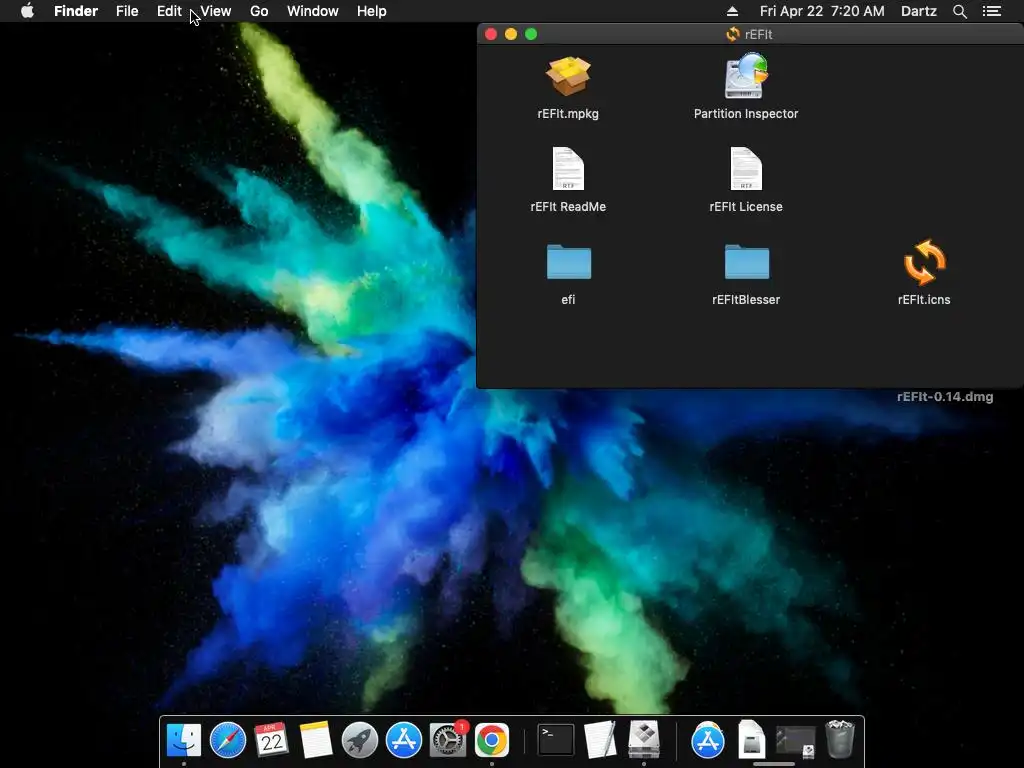
Task: Open Terminal from the Dock
Action: point(556,740)
